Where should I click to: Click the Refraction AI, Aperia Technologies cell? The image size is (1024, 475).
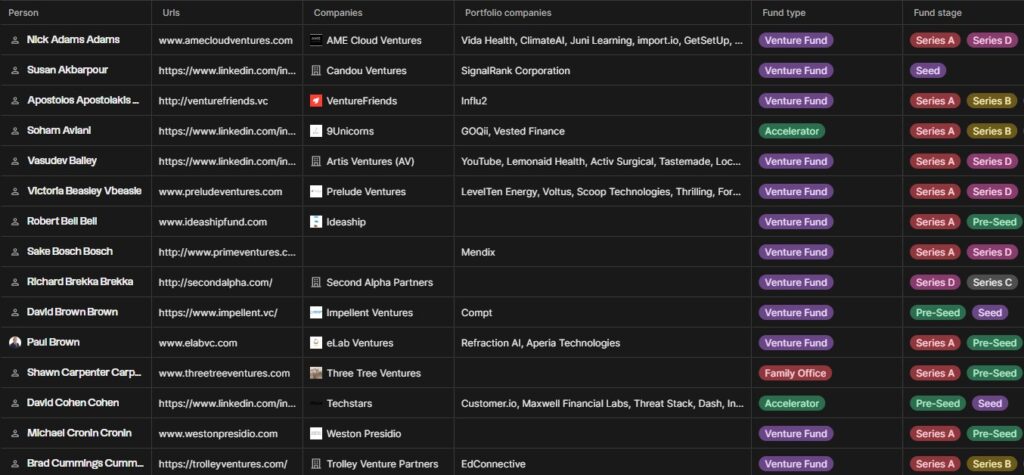(x=603, y=342)
